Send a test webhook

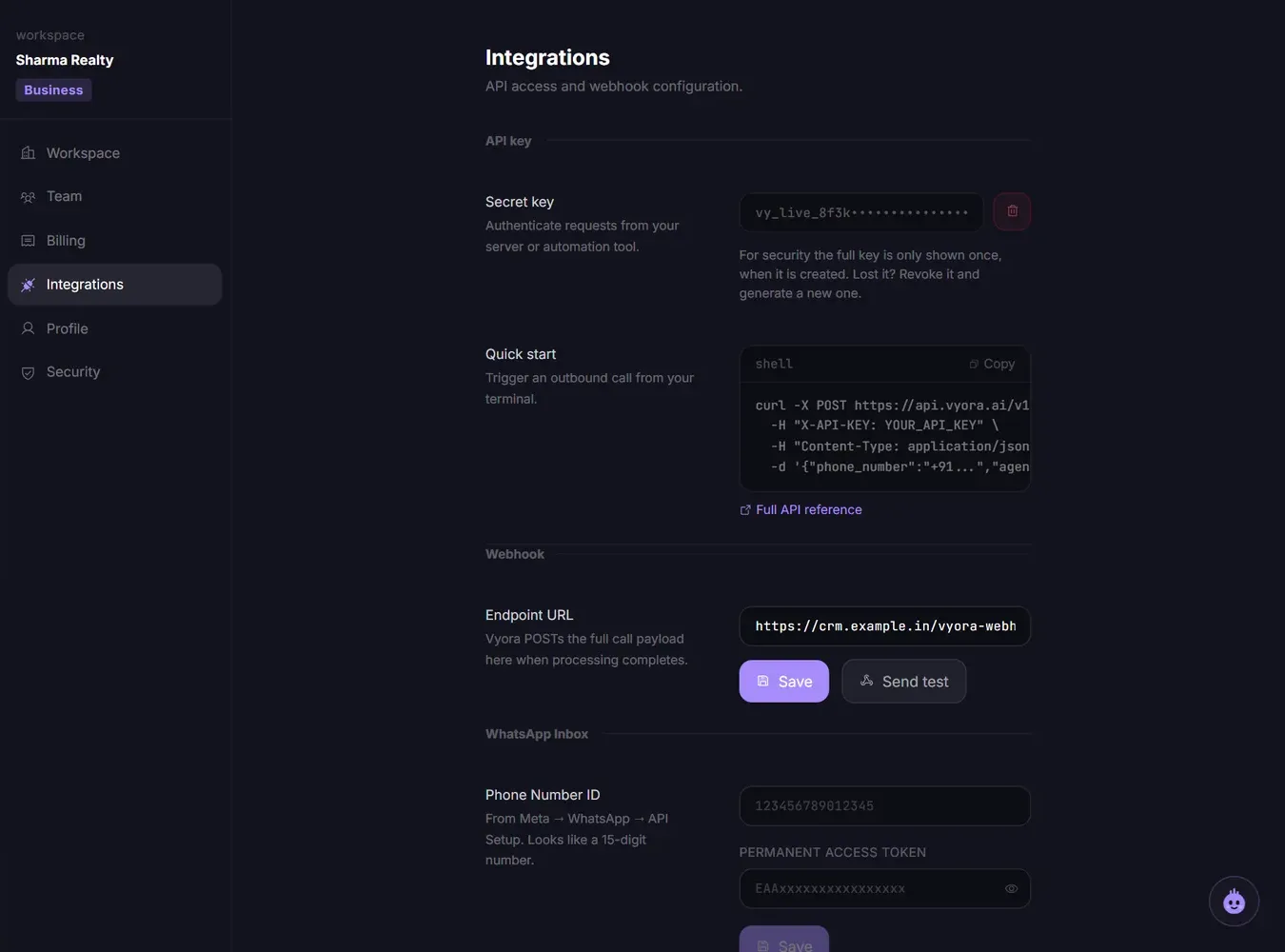(x=903, y=682)
